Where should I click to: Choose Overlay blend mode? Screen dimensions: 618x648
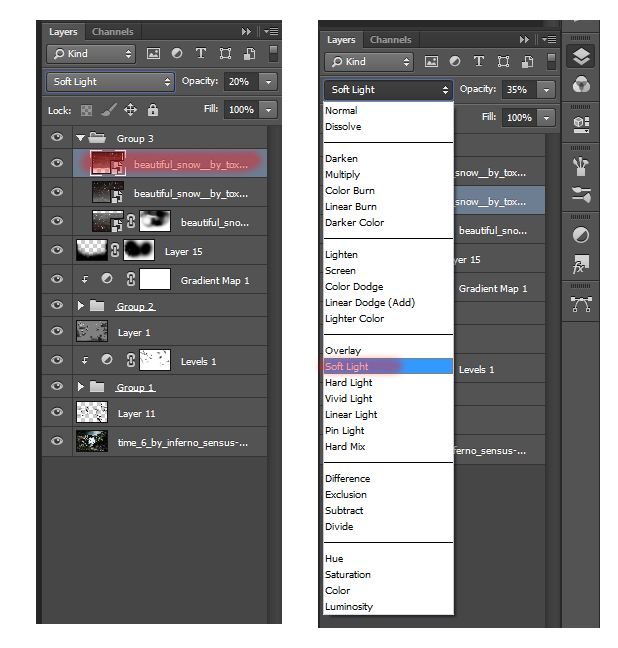[343, 351]
